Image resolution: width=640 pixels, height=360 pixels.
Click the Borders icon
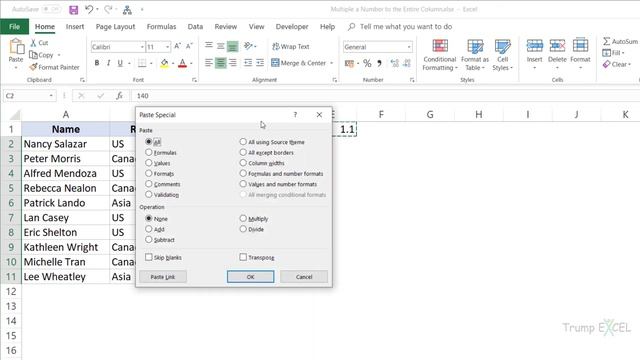(142, 63)
